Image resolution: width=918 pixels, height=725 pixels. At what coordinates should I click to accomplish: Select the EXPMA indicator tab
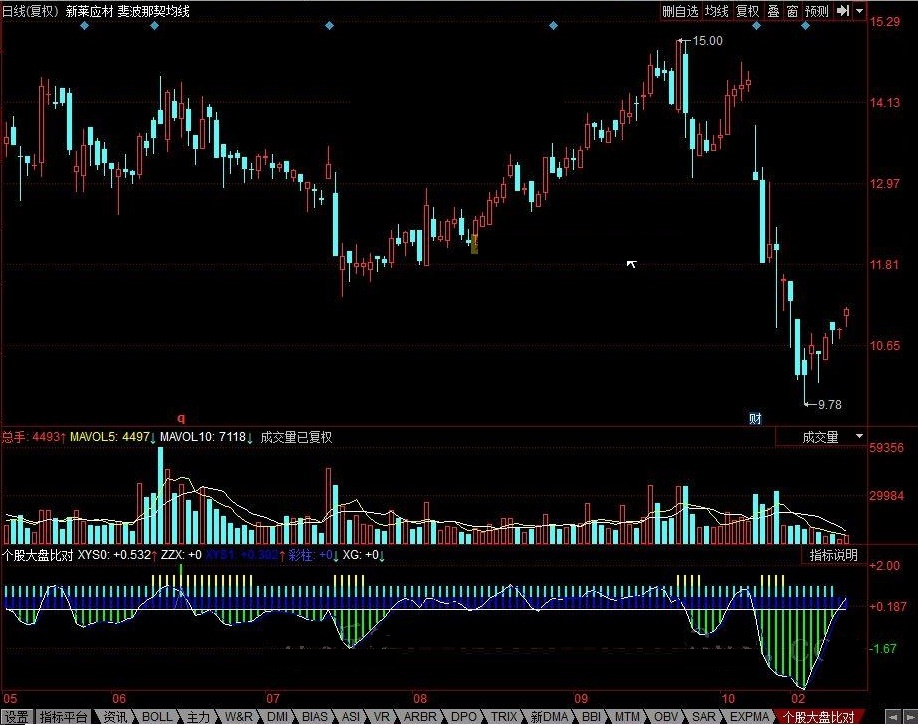click(749, 717)
